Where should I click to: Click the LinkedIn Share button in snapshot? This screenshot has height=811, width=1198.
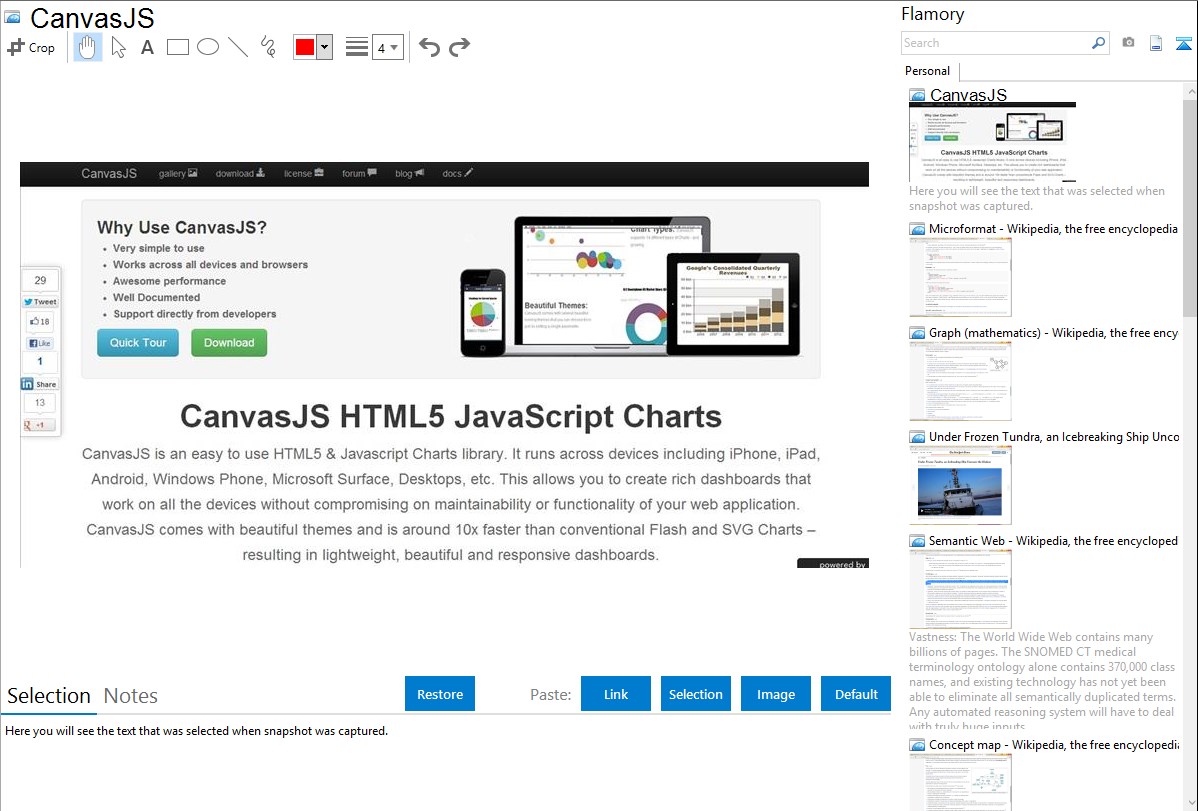tap(39, 384)
